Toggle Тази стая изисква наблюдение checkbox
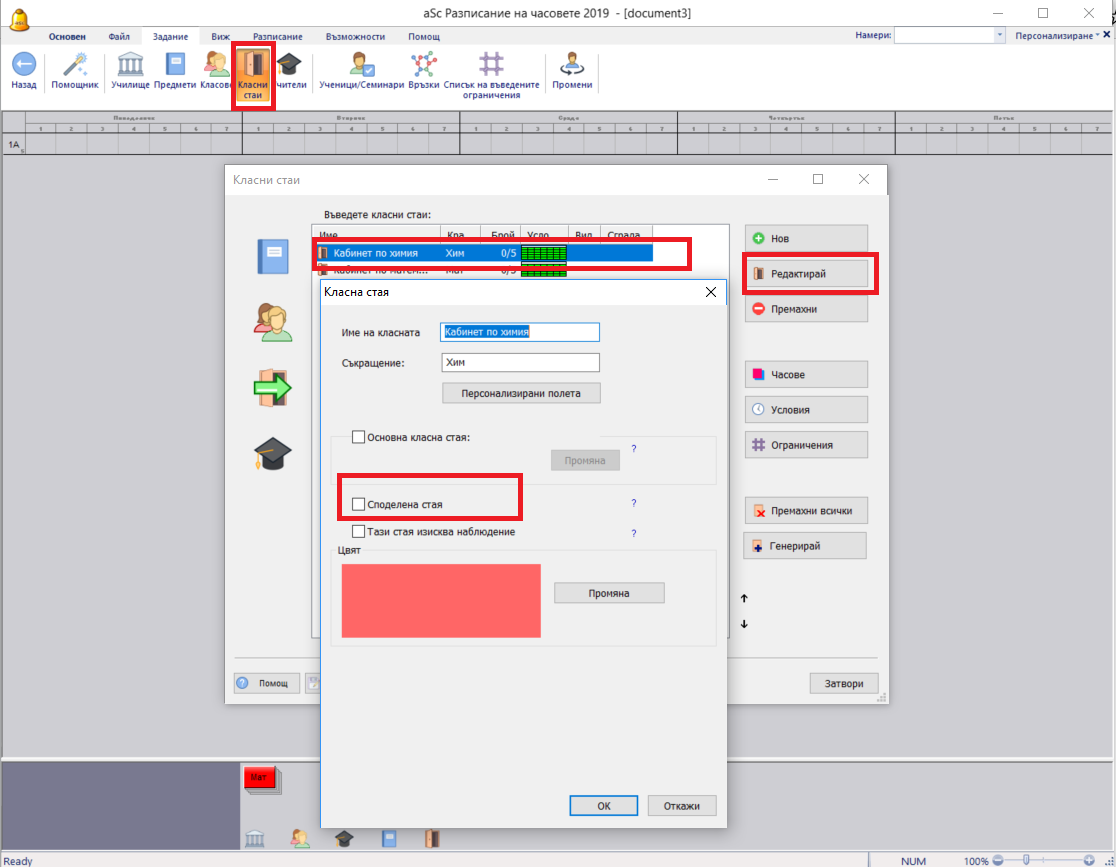 point(360,532)
